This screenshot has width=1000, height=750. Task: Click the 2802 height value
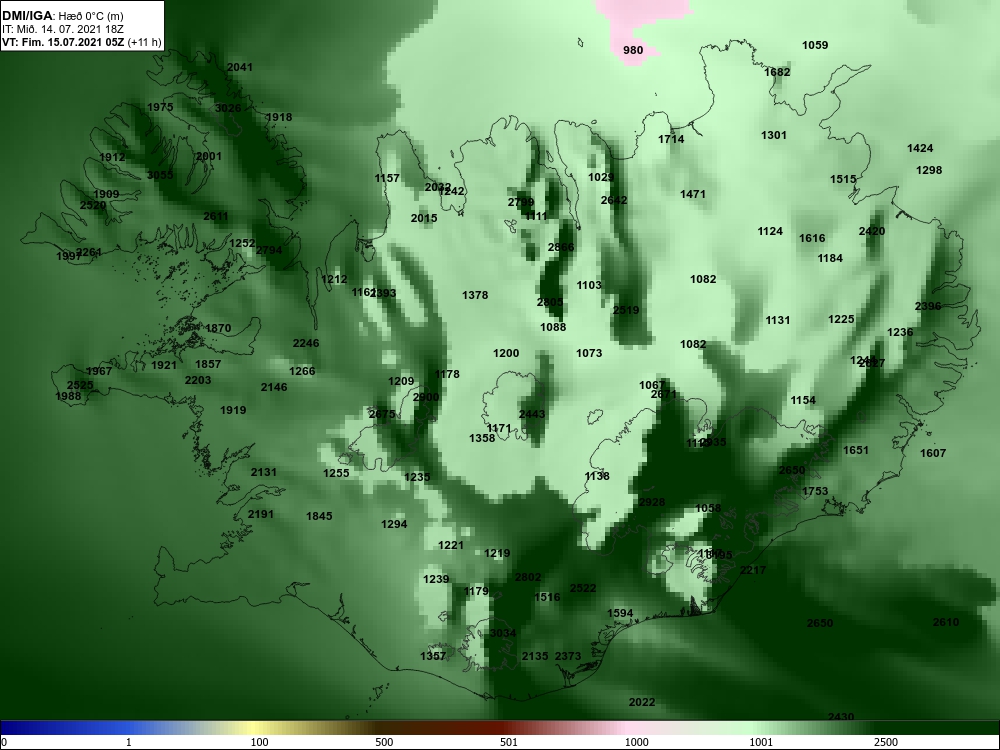point(528,578)
